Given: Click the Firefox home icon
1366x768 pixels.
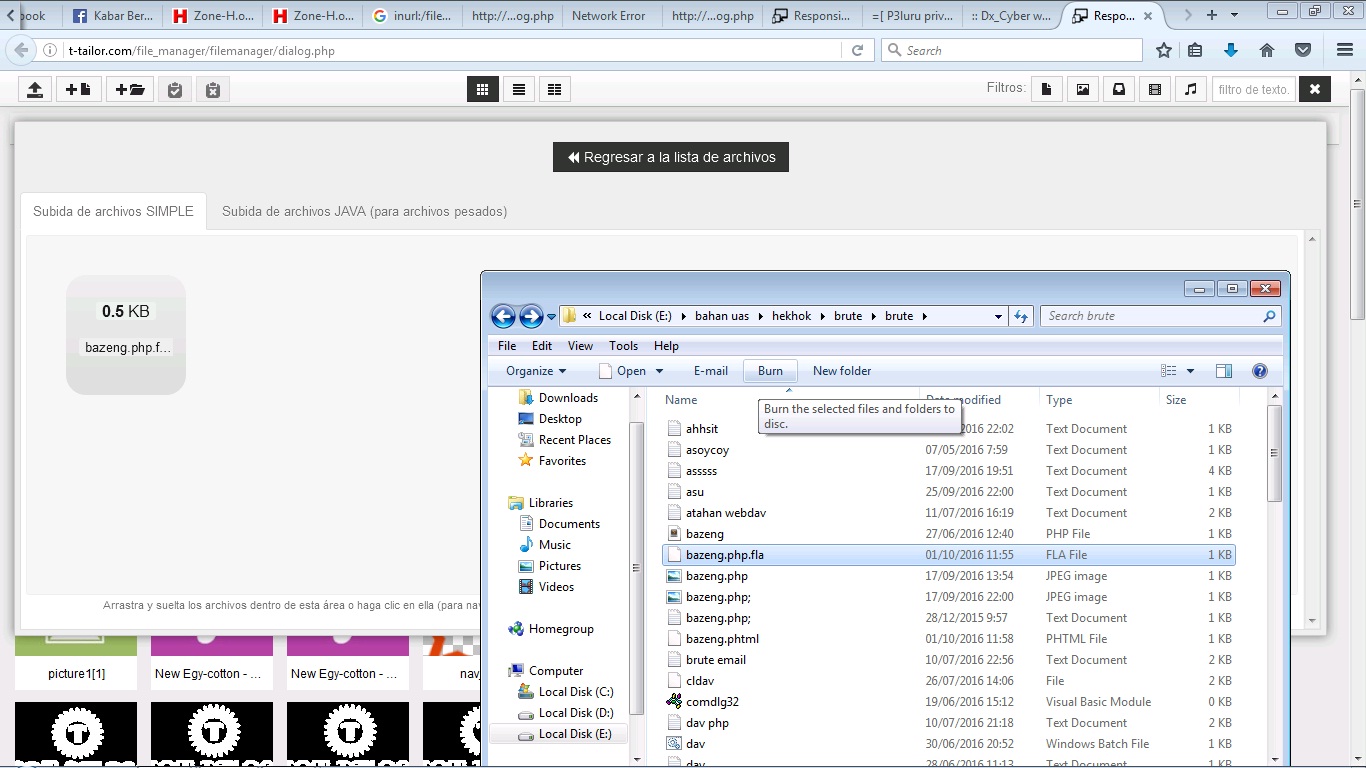Looking at the screenshot, I should tap(1268, 49).
